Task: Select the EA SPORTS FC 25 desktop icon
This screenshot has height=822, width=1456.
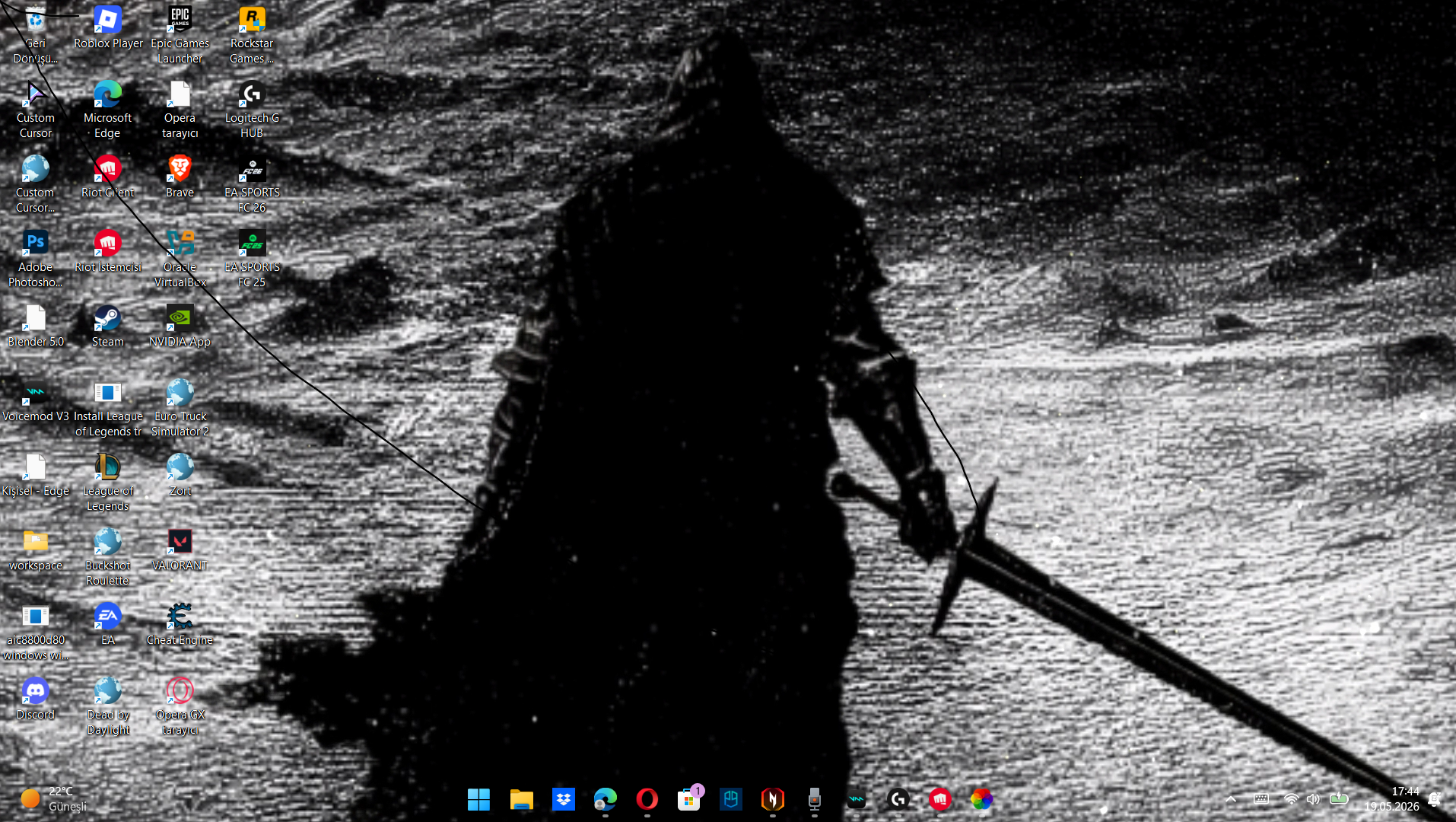Action: (x=252, y=258)
